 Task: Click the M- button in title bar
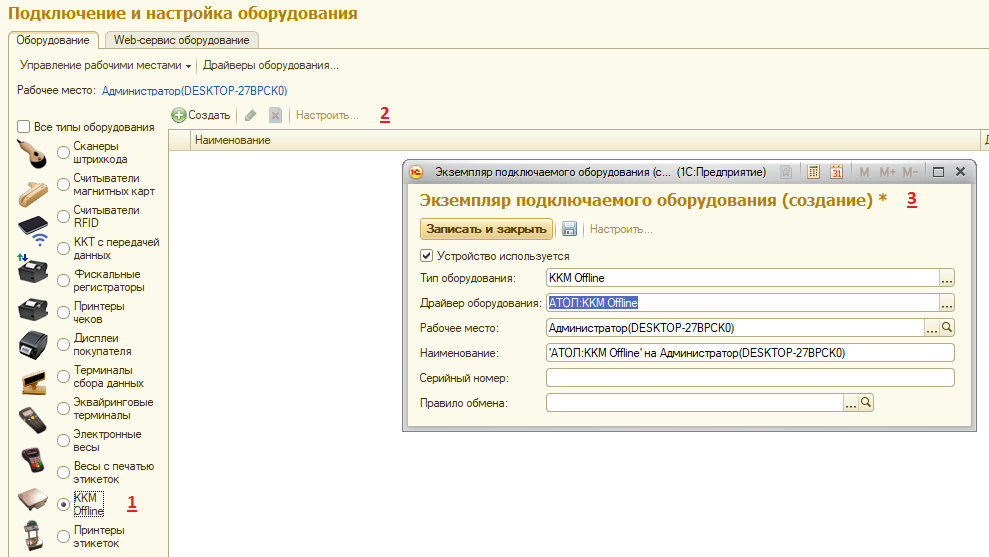(910, 172)
